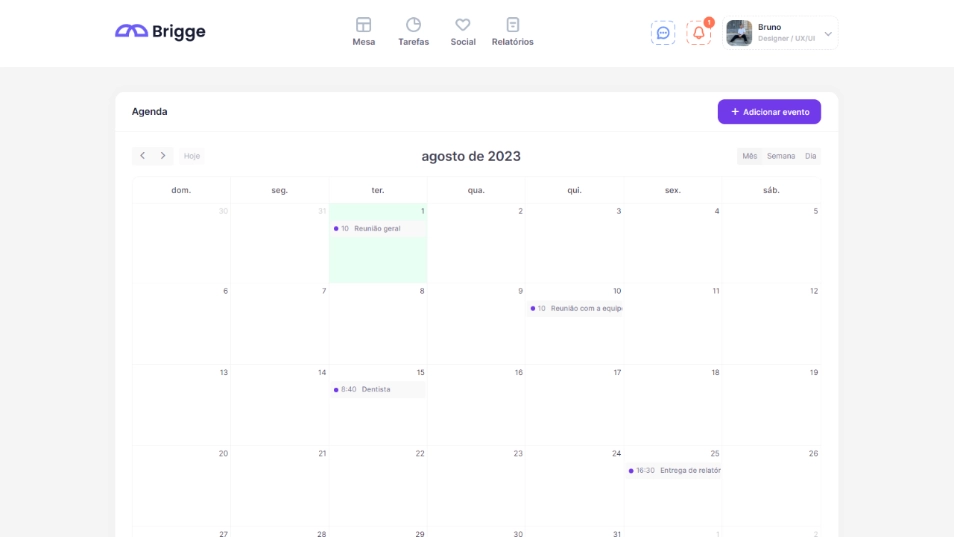Switch calendar to Semana view
954x537 pixels.
tap(781, 156)
